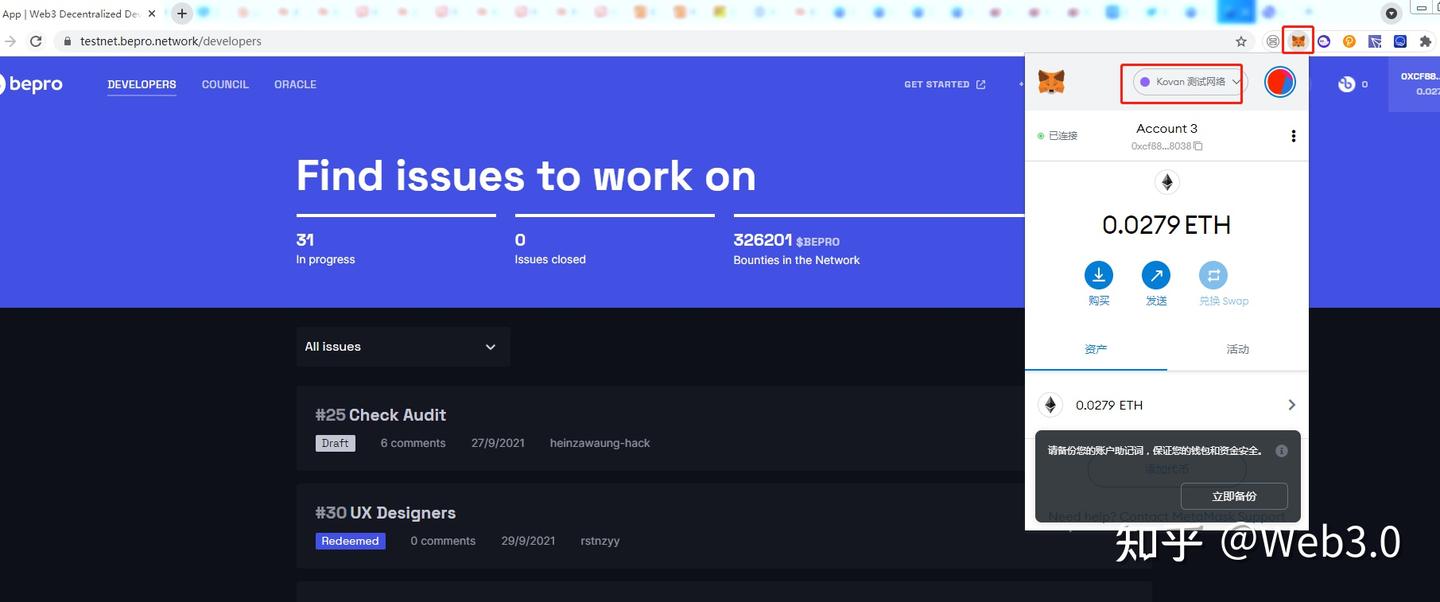Click the globe icon showing 0 in the header

(1347, 84)
